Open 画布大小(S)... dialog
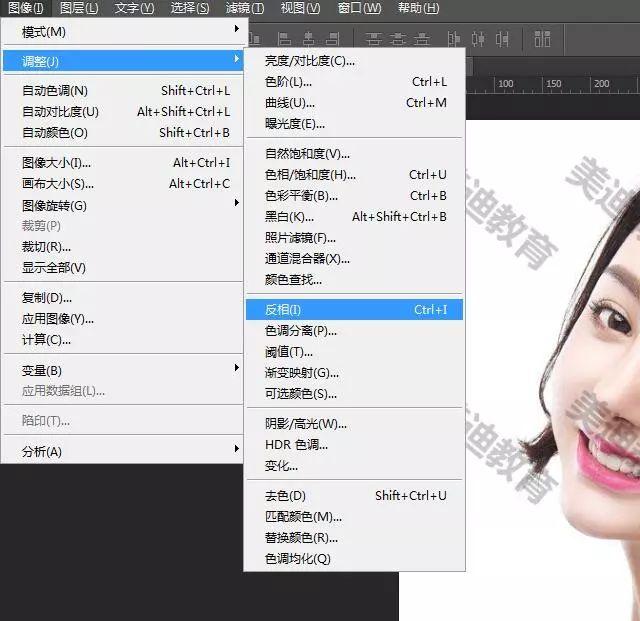The height and width of the screenshot is (621, 640). pos(122,184)
